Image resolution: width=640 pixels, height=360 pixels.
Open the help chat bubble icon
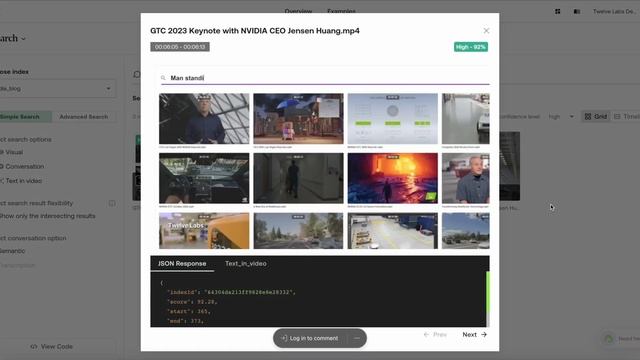[609, 339]
